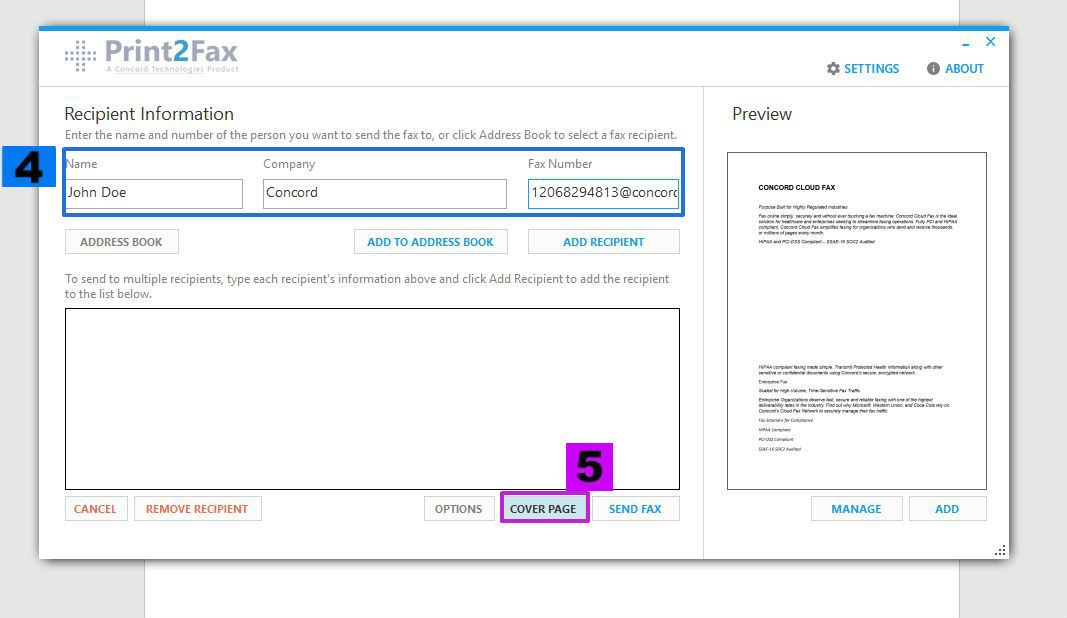Click Manage under the preview
The height and width of the screenshot is (618, 1067).
[x=856, y=509]
